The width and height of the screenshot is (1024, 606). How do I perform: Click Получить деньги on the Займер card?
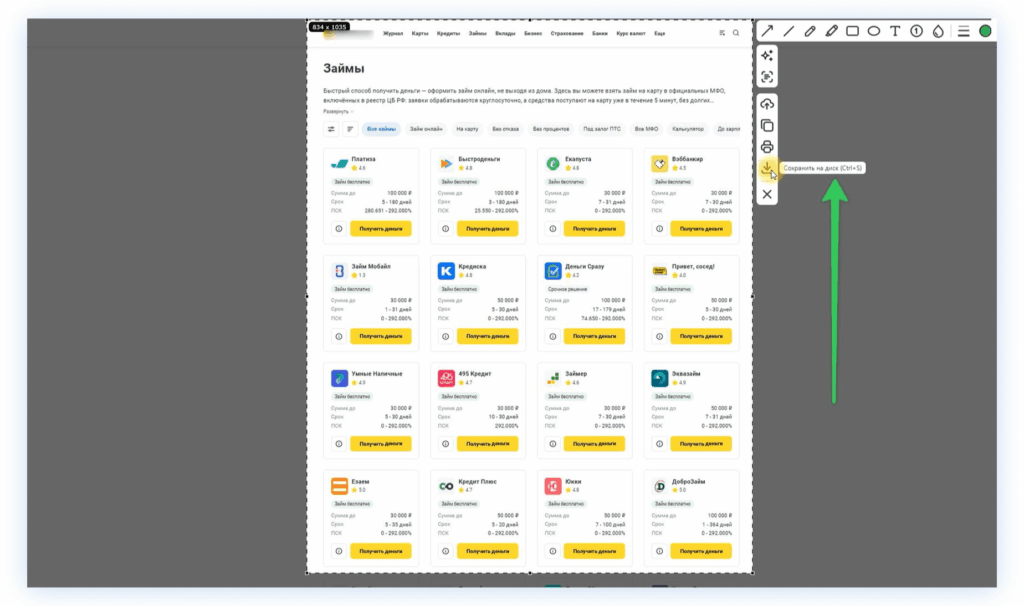click(x=594, y=444)
